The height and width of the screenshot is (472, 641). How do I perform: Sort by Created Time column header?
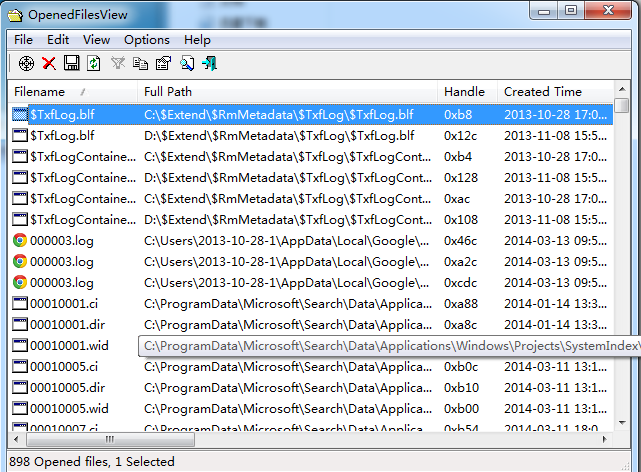point(555,92)
